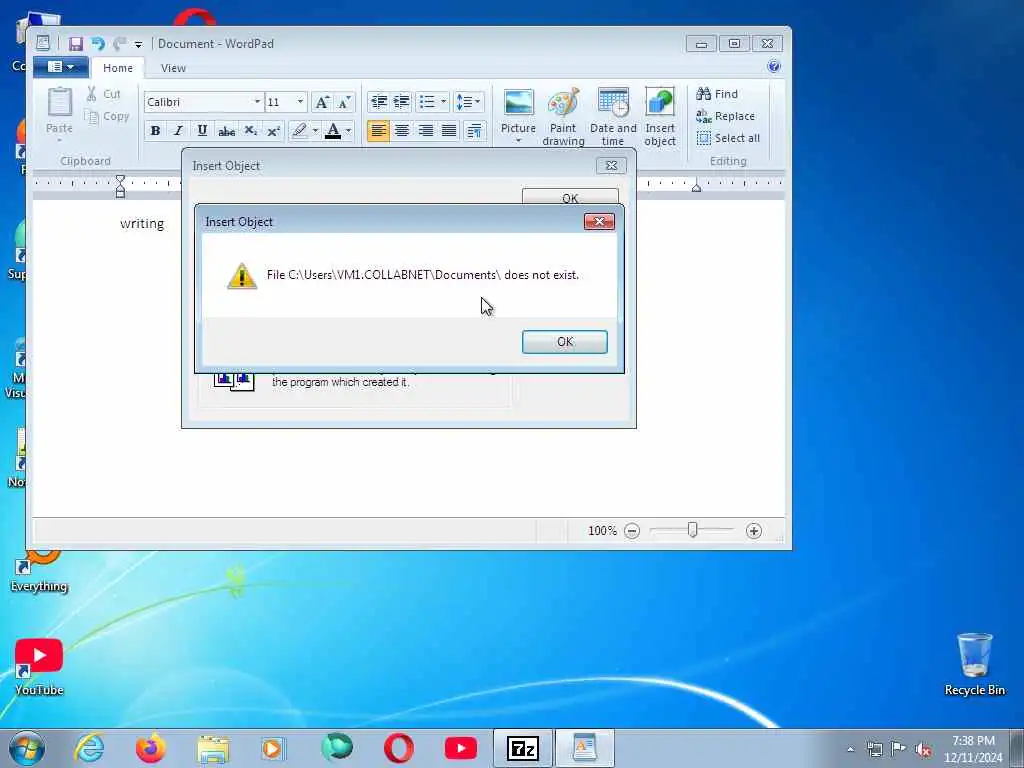Click Cut in the Clipboard group
The width and height of the screenshot is (1024, 768).
[104, 94]
